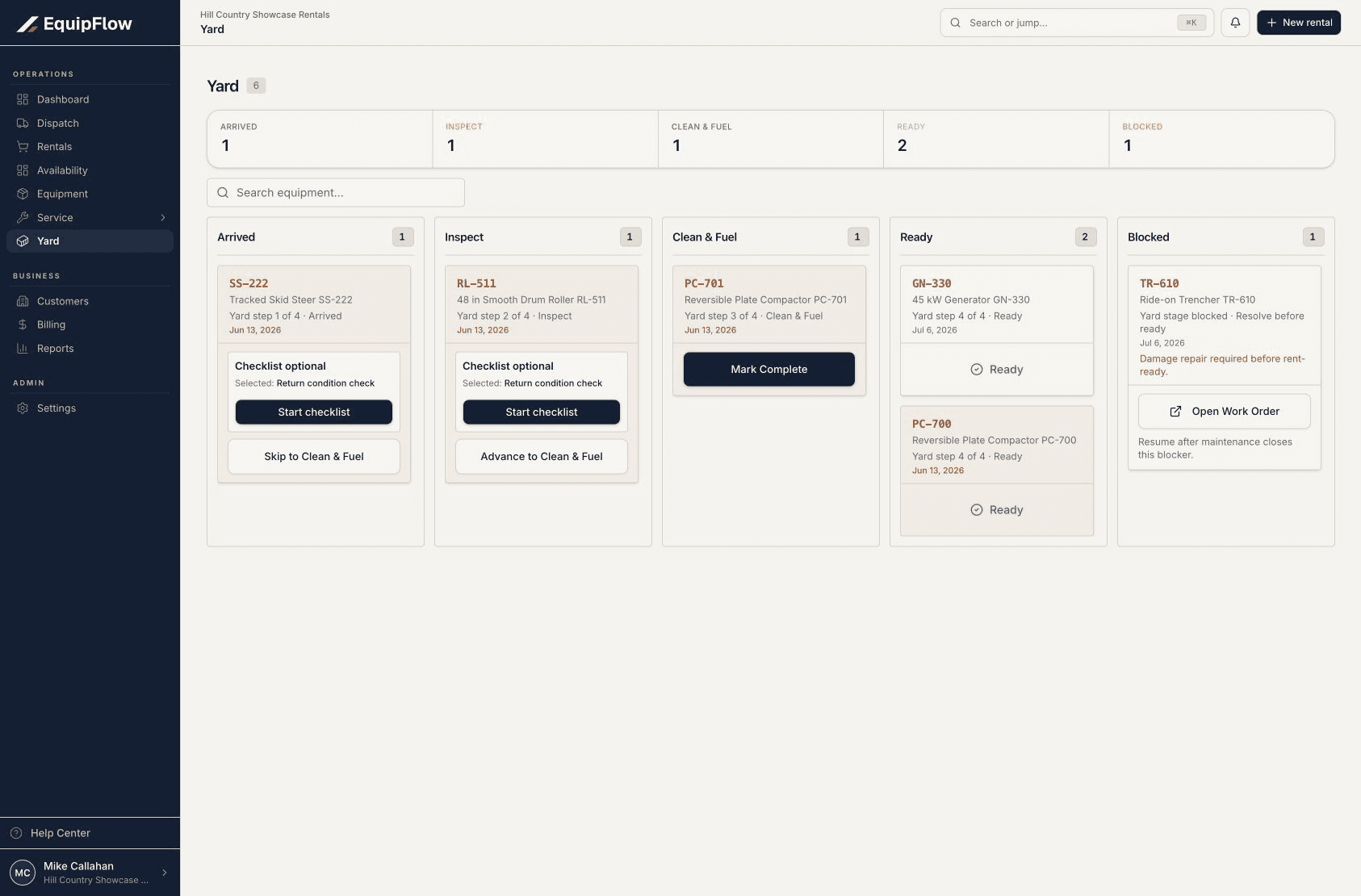Image resolution: width=1361 pixels, height=896 pixels.
Task: Select the Ready summary tile
Action: 996,139
